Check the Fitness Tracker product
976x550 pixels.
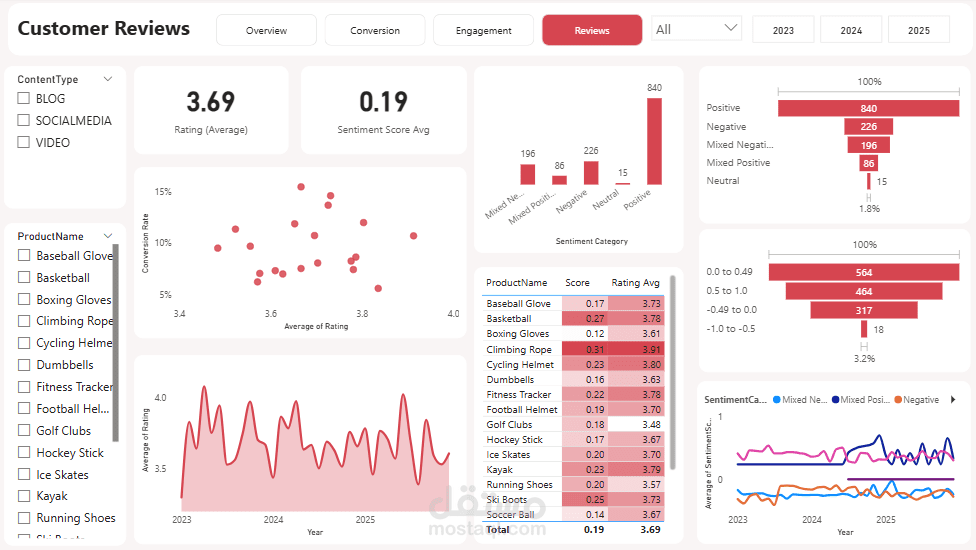pos(24,387)
